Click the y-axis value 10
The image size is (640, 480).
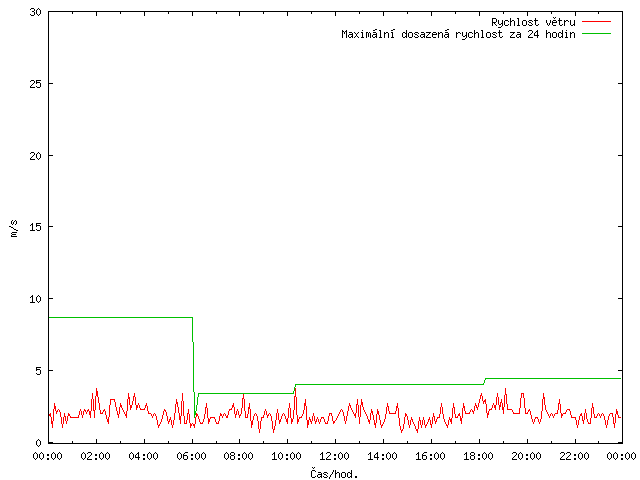pos(36,299)
